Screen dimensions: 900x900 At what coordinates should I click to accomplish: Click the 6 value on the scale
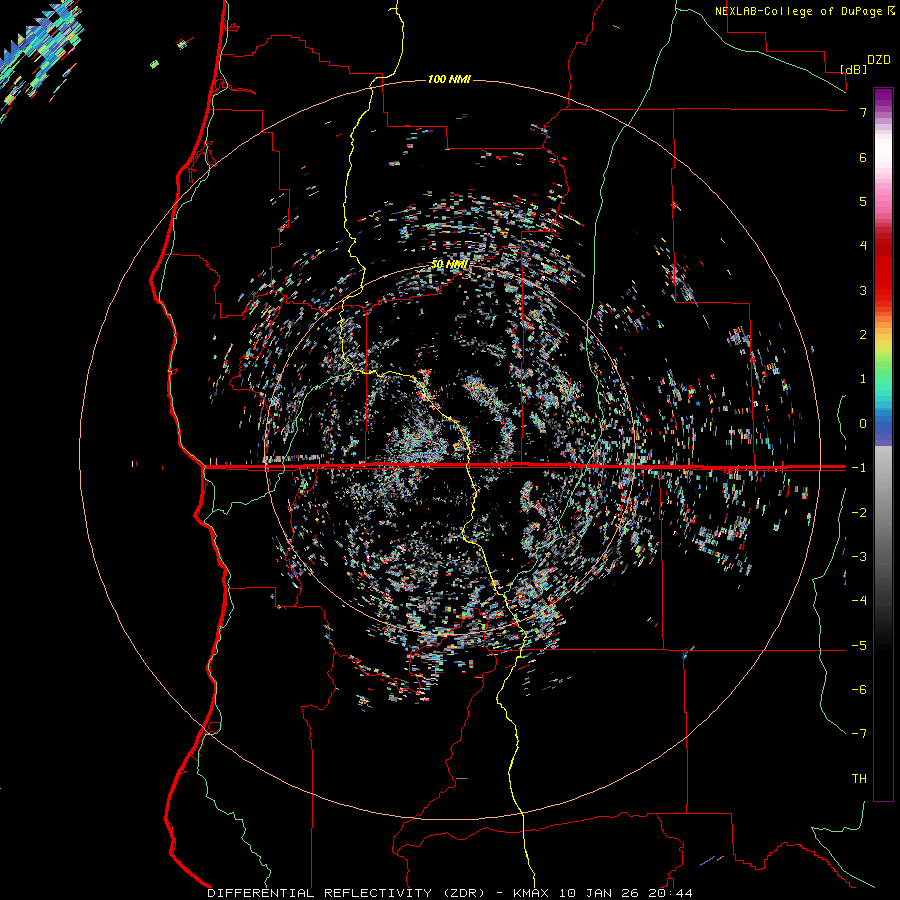tap(863, 157)
